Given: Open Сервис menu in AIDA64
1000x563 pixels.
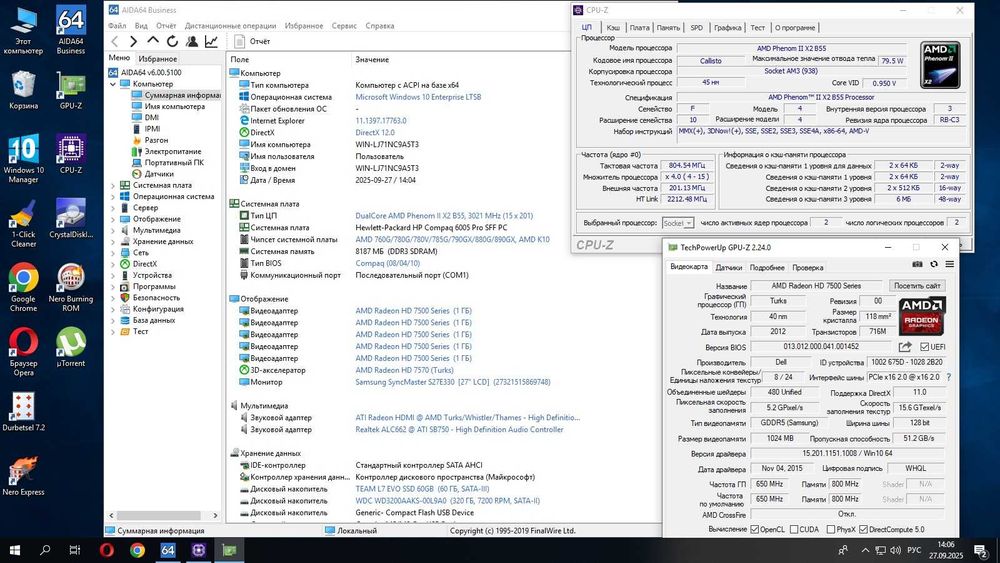Looking at the screenshot, I should [344, 26].
